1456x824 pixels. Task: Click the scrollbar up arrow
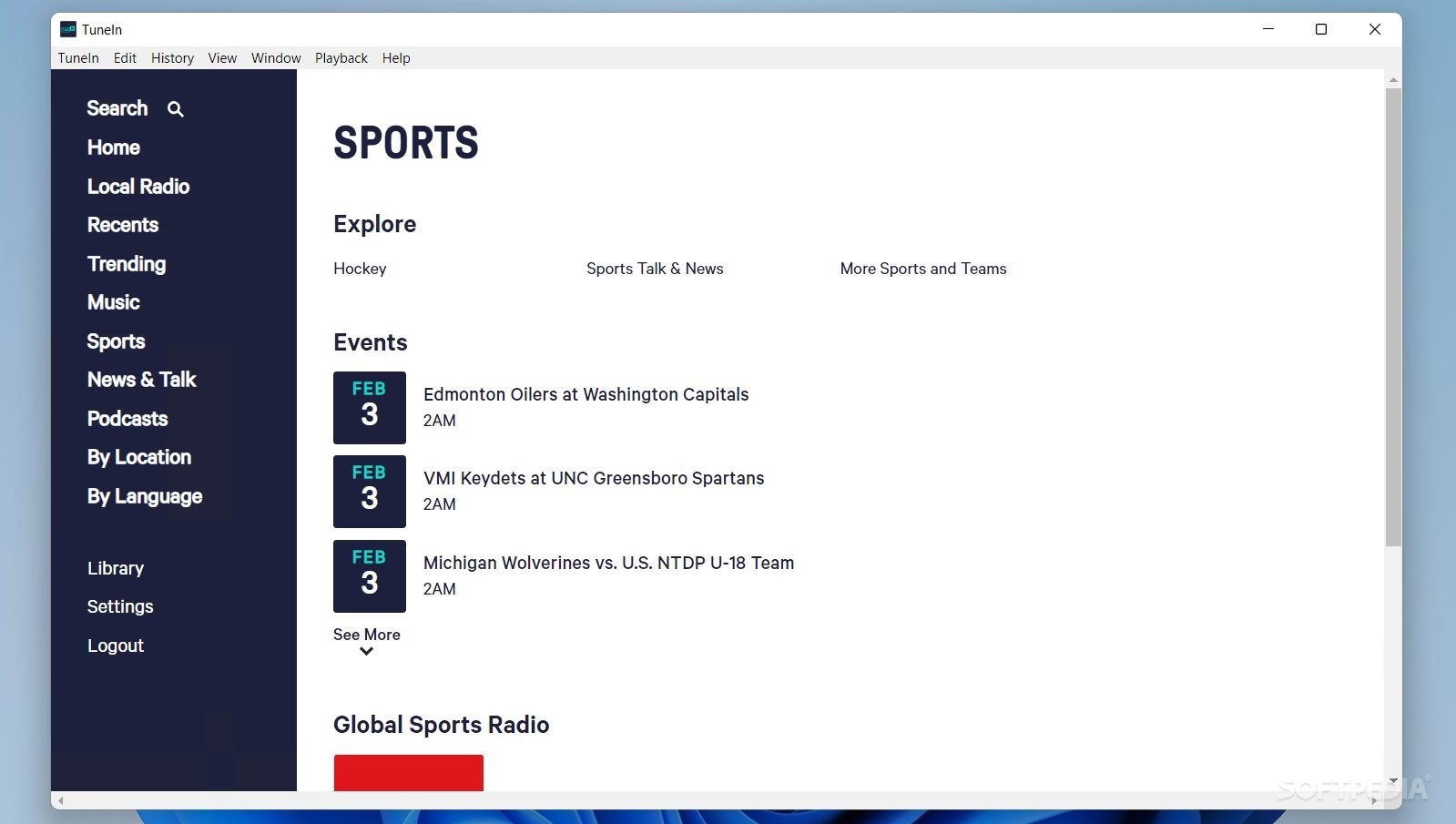point(1393,81)
